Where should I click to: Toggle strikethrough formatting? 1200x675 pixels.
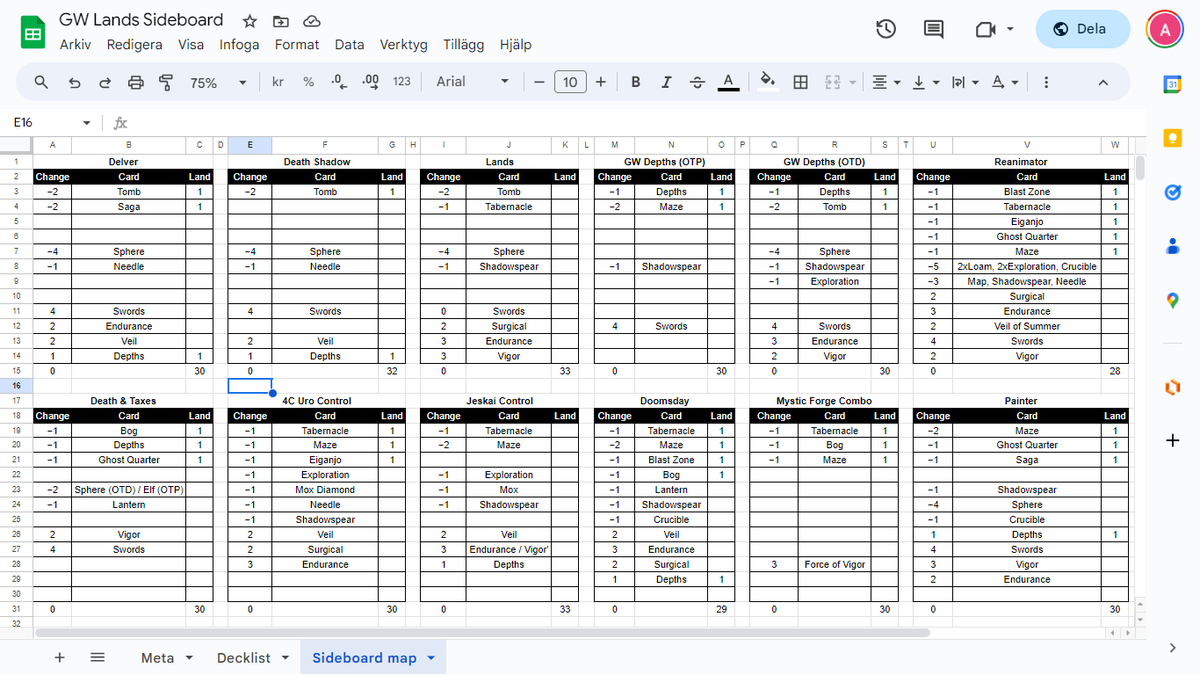coord(697,82)
